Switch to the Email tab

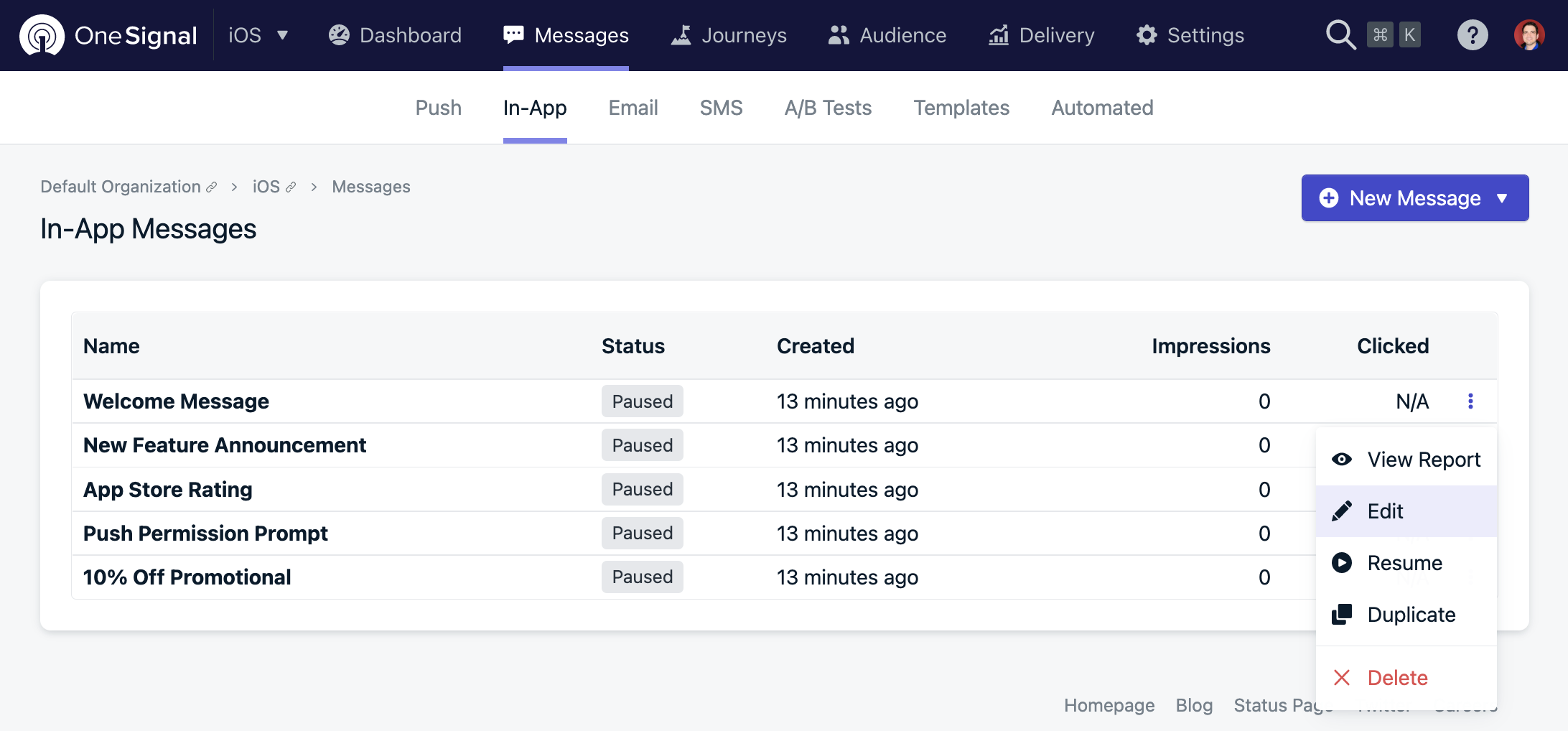point(633,108)
